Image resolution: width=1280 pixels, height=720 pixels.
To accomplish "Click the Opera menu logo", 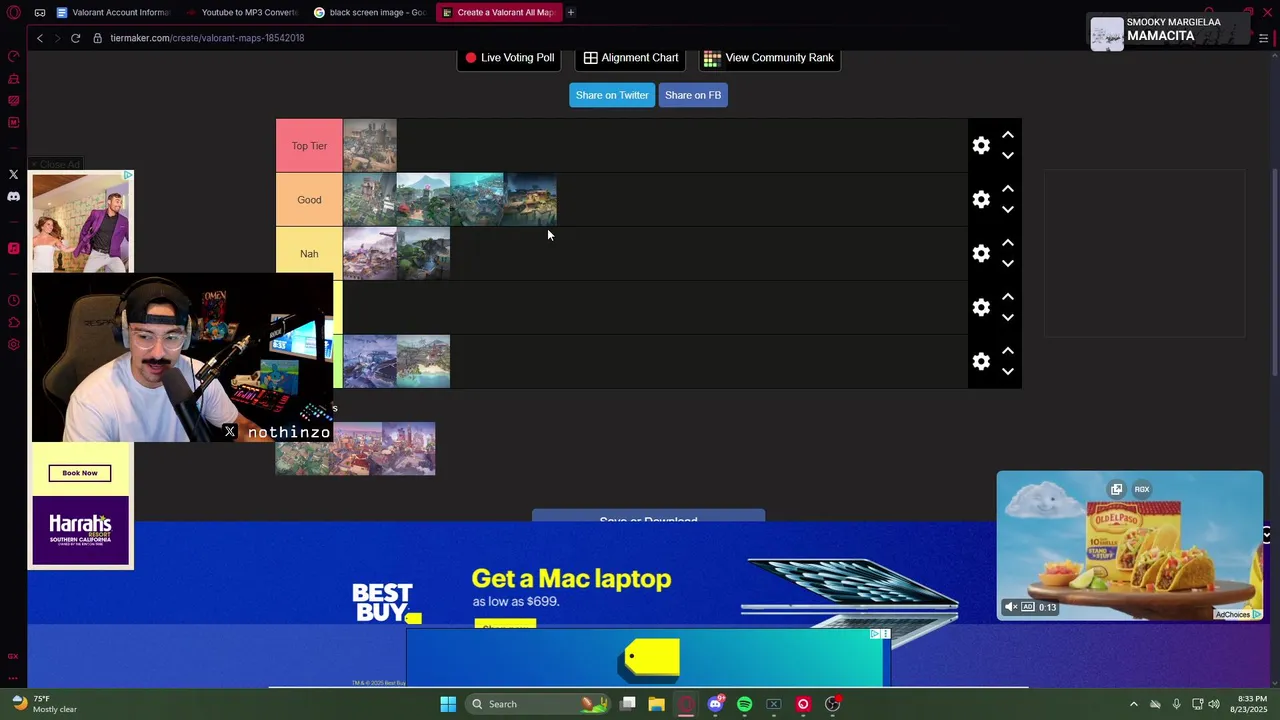I will (x=13, y=12).
